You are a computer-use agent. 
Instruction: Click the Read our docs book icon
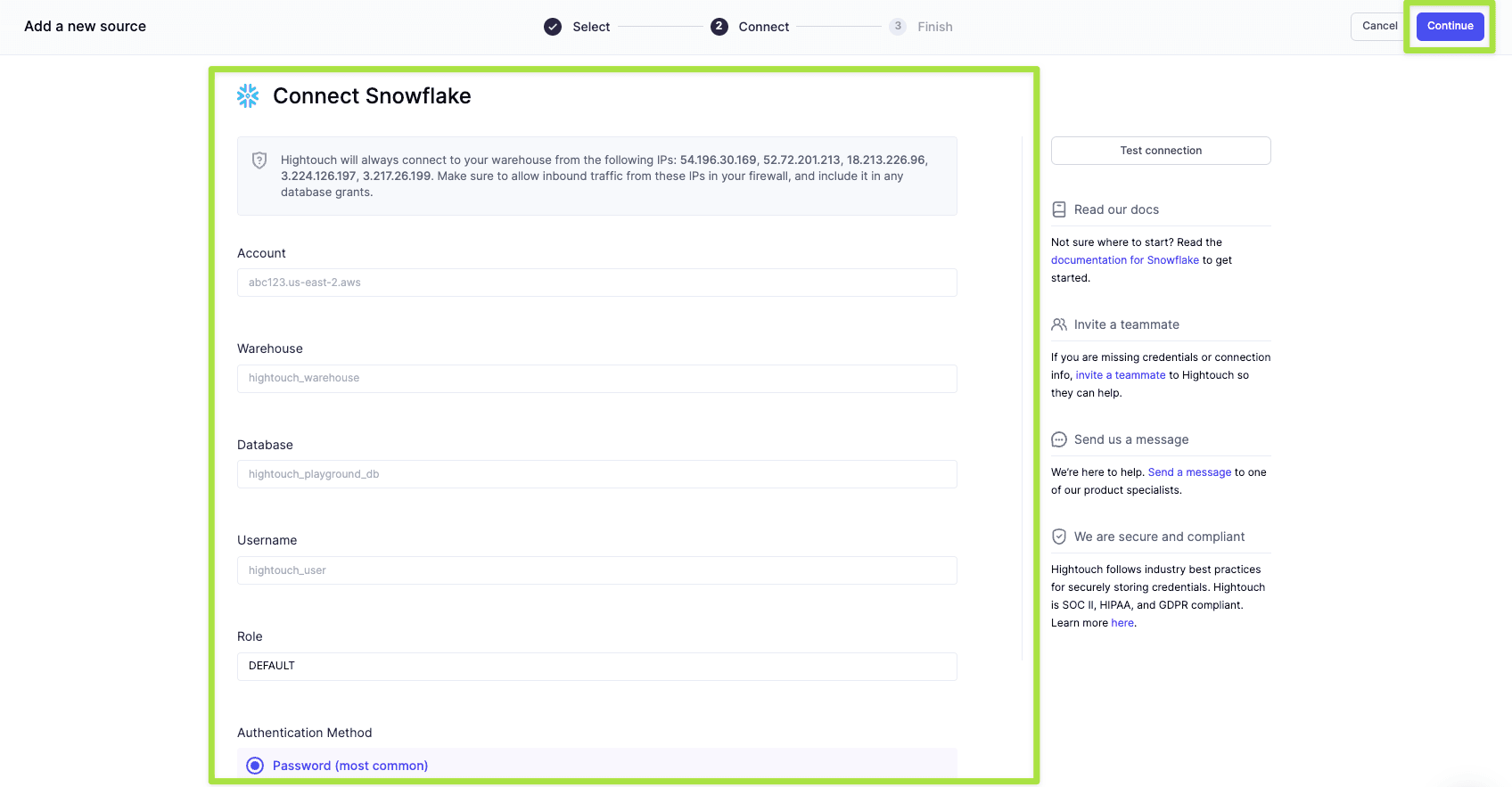tap(1059, 209)
